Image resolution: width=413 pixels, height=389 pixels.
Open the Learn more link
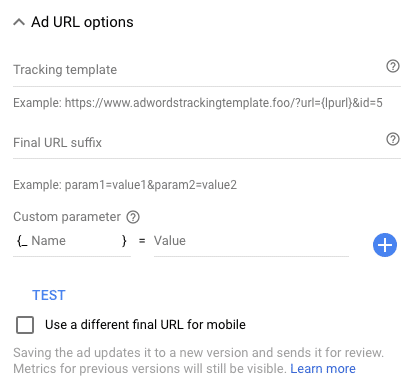[x=323, y=369]
